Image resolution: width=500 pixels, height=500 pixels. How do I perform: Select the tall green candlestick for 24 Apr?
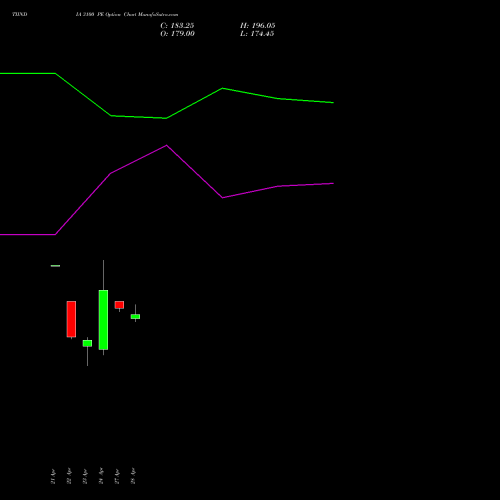103,320
